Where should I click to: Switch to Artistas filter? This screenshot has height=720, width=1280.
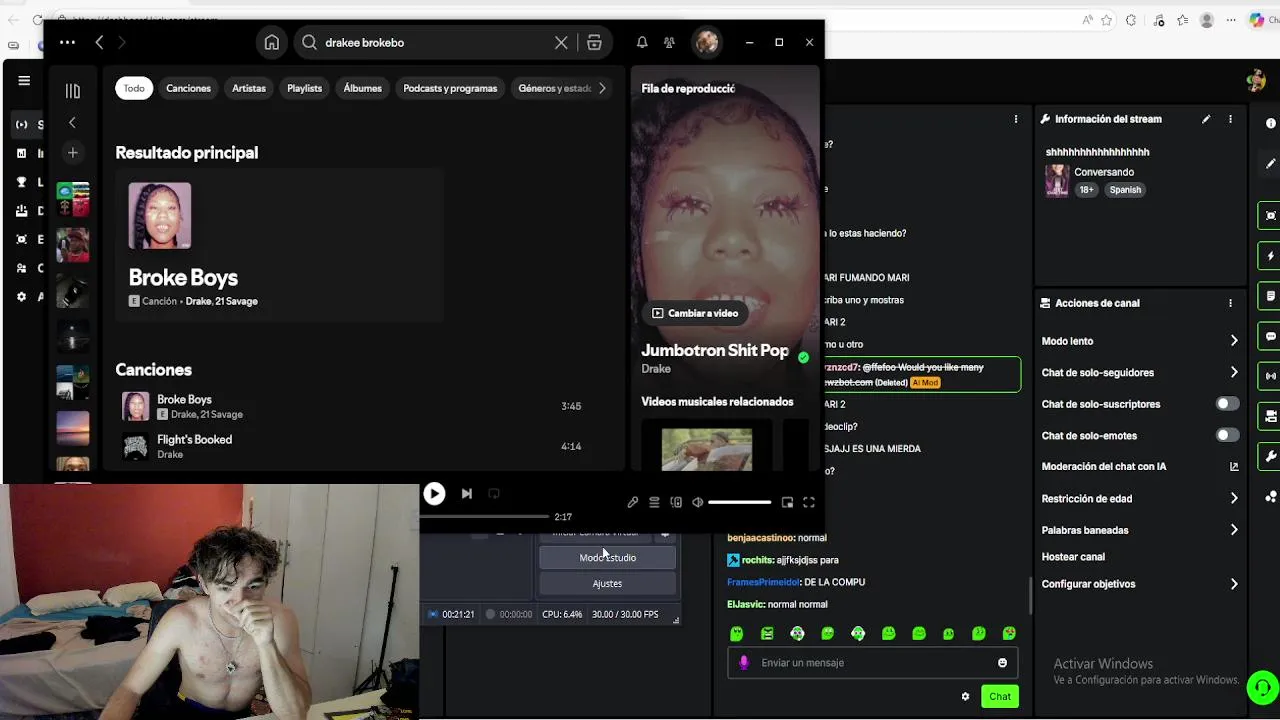pyautogui.click(x=249, y=88)
